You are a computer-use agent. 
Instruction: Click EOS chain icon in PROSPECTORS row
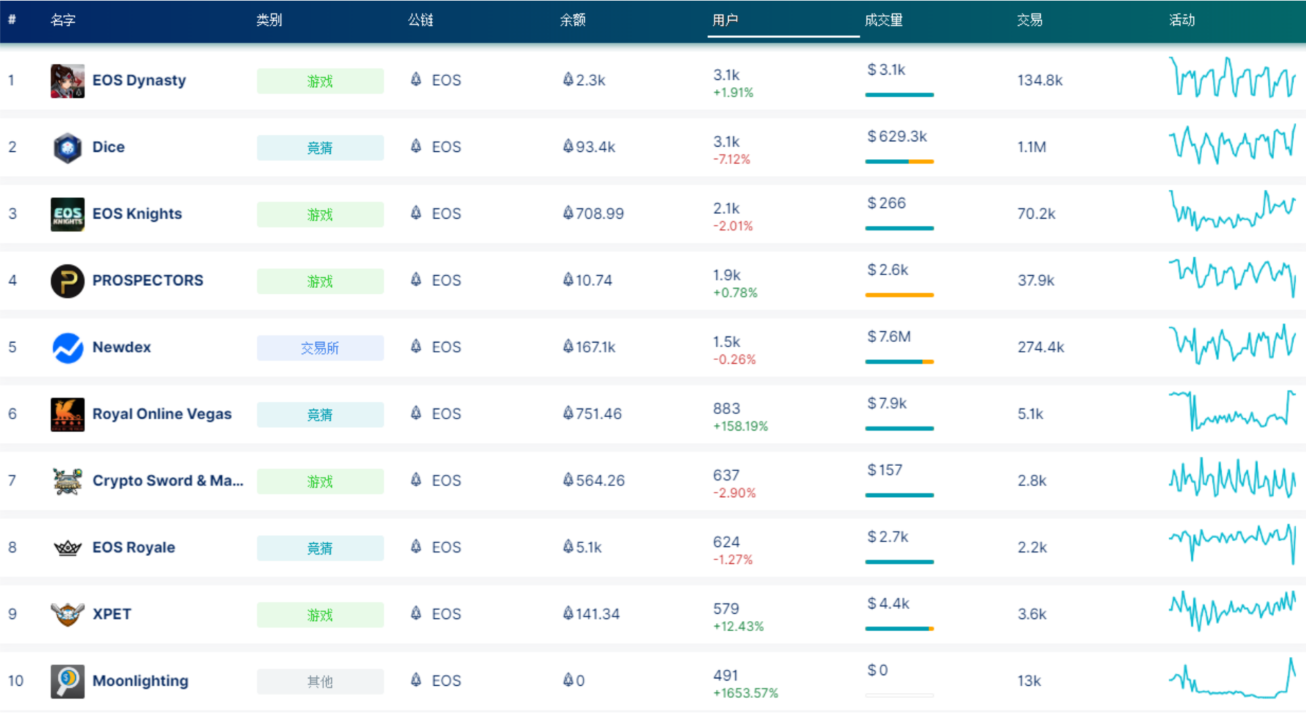tap(416, 279)
